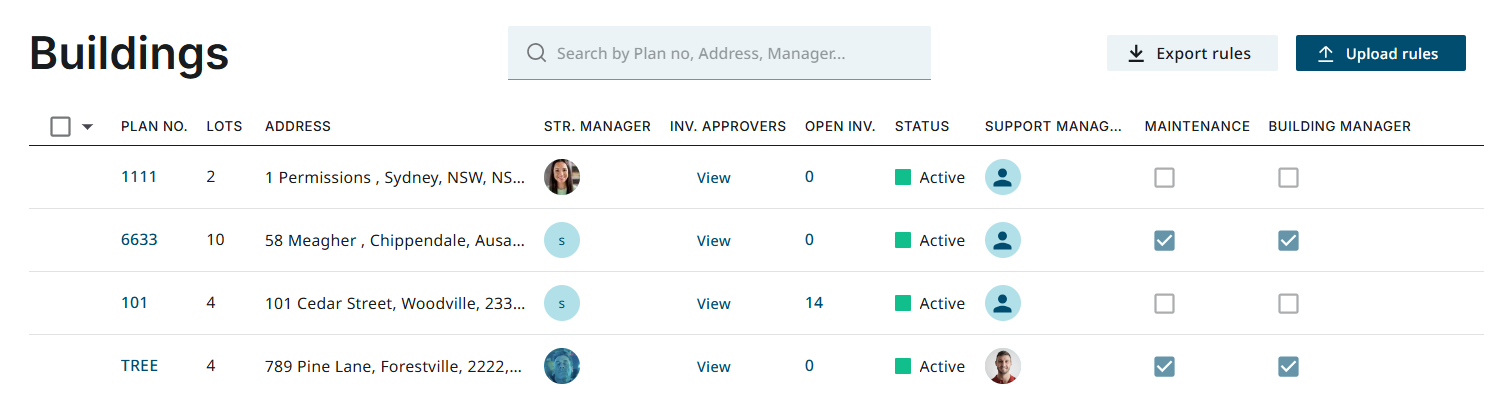
Task: Open plan number 101 link
Action: (x=134, y=302)
